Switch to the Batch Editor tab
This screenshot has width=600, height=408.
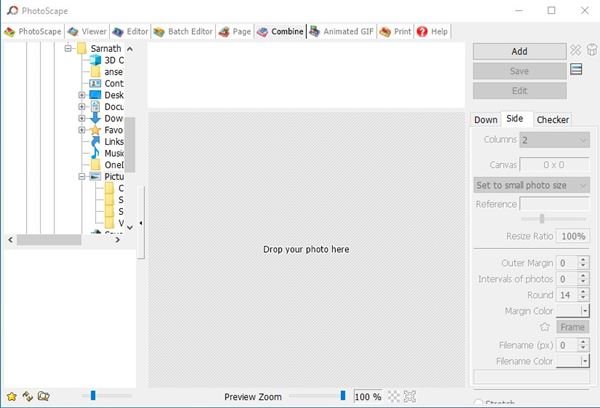[x=184, y=31]
